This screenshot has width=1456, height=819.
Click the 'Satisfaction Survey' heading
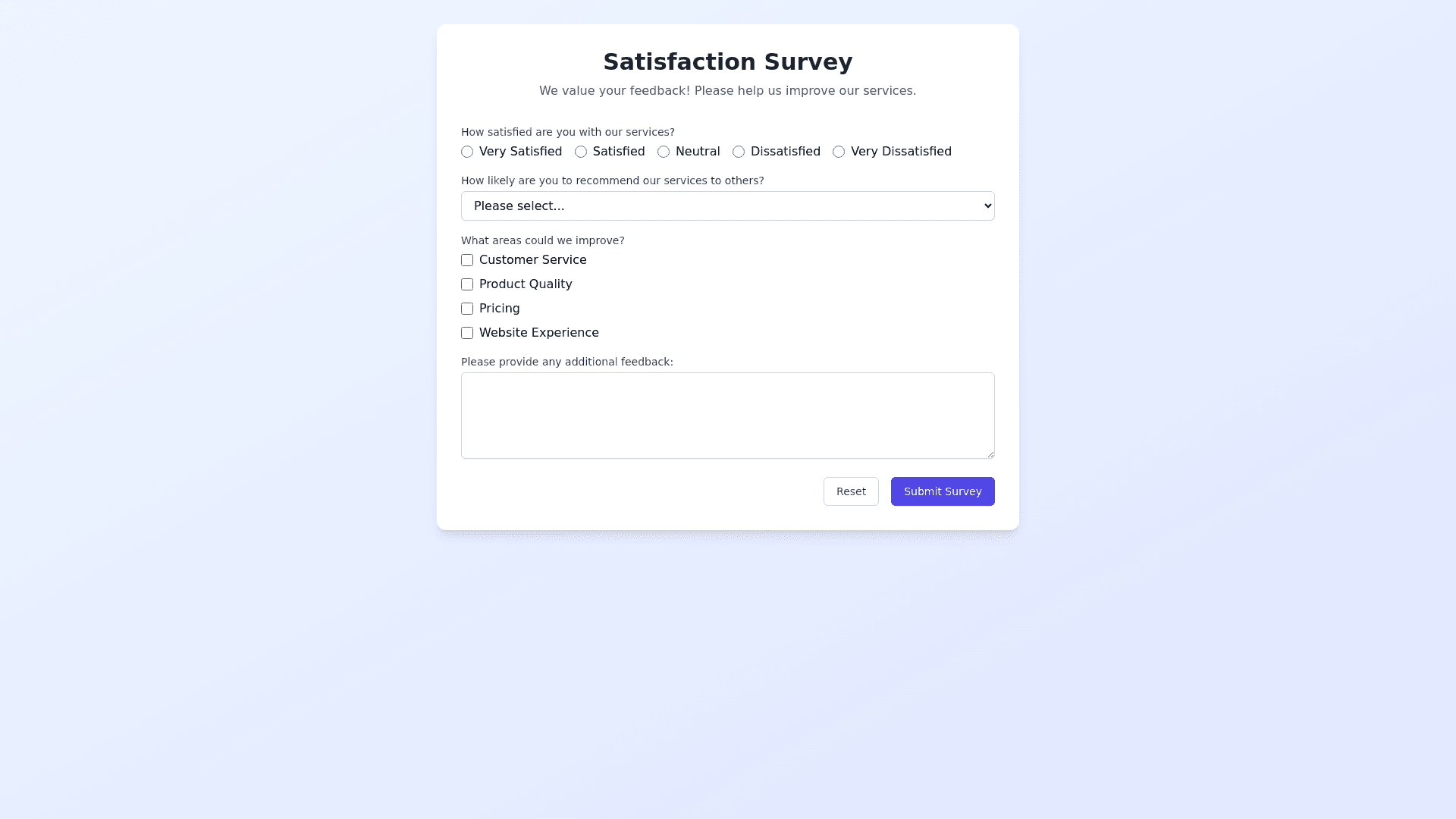(727, 61)
